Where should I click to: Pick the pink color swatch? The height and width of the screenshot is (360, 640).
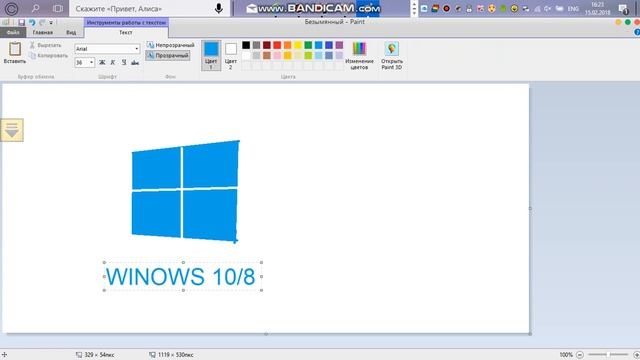[x=277, y=56]
